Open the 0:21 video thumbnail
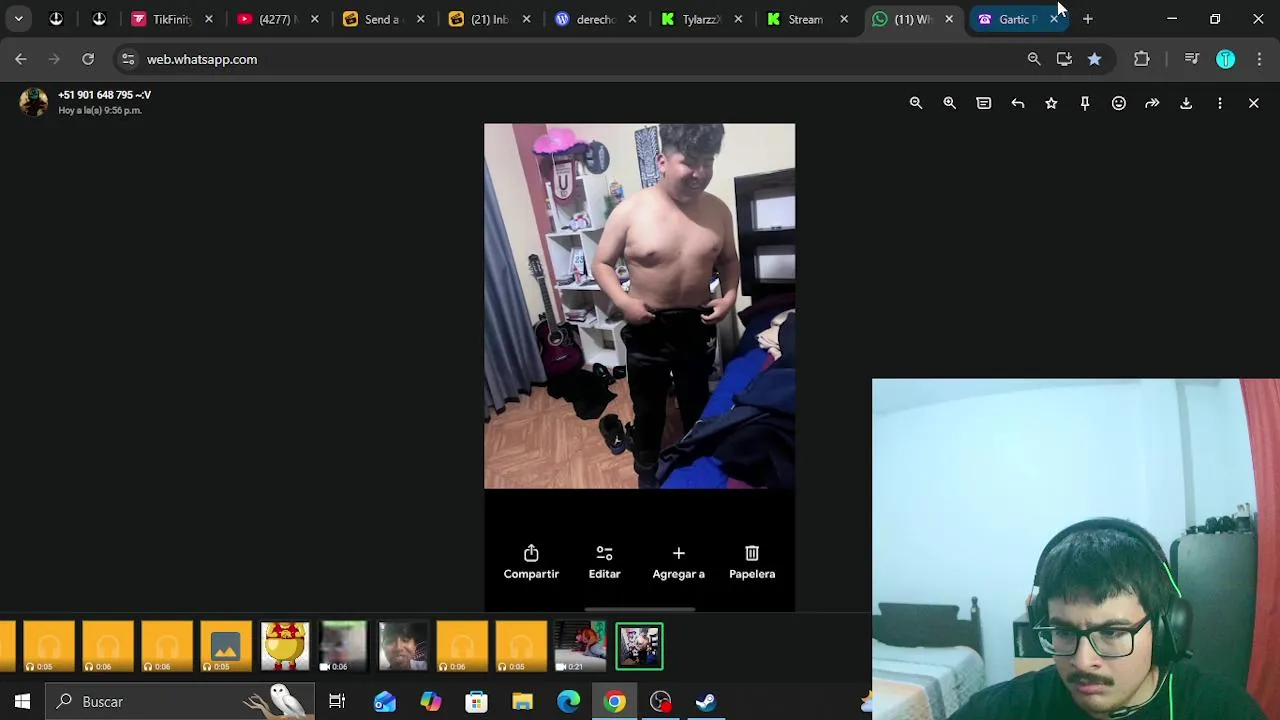Viewport: 1280px width, 720px height. [x=580, y=646]
